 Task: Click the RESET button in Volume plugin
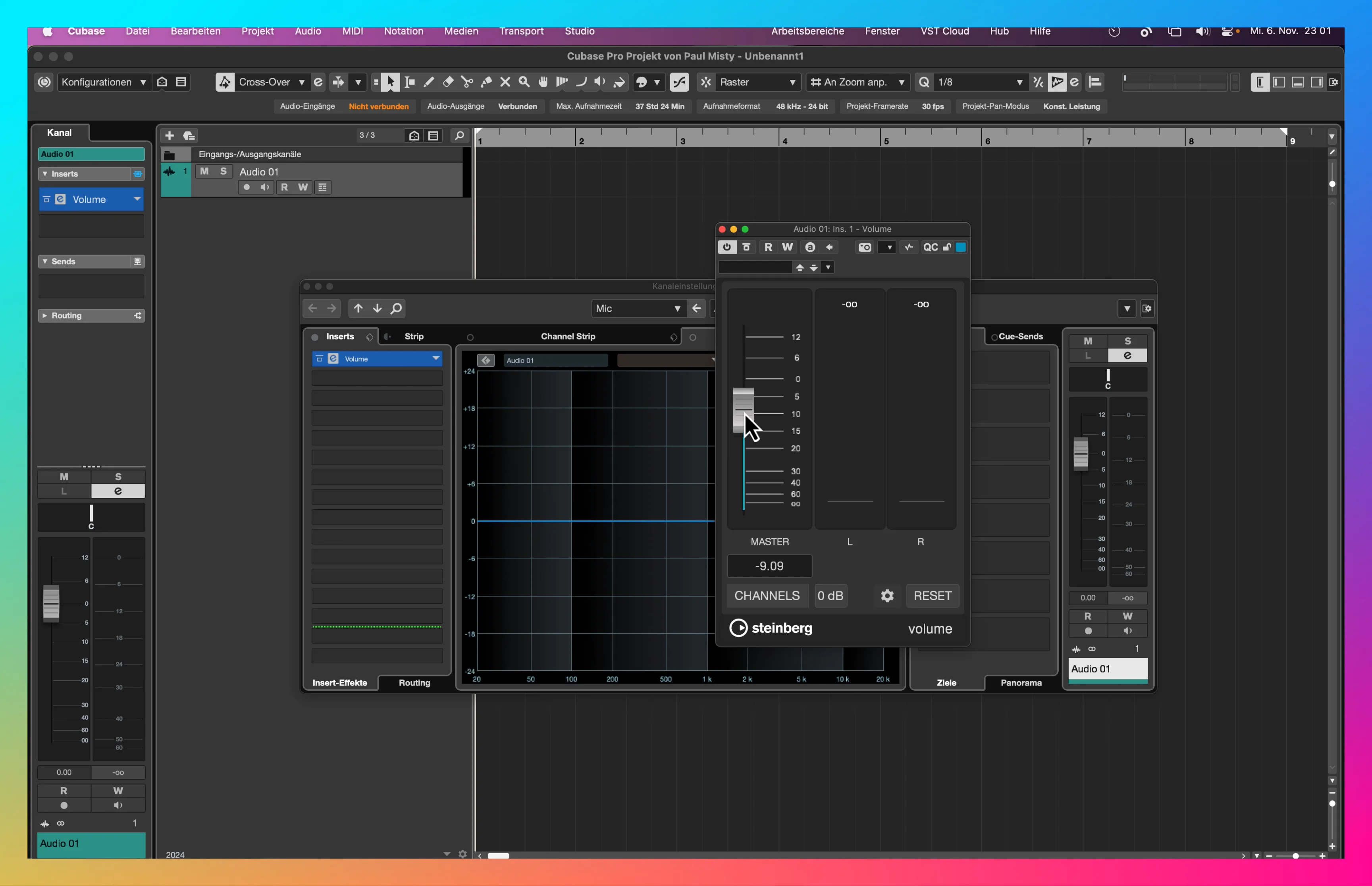(932, 596)
